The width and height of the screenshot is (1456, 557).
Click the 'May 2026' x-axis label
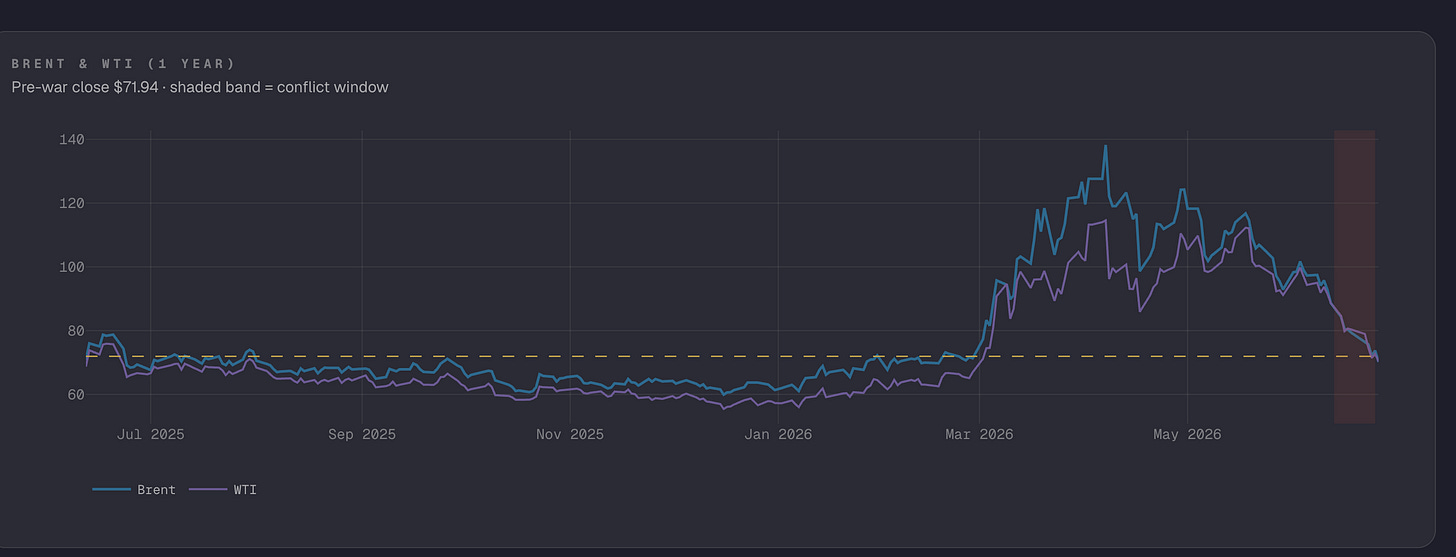(x=1187, y=434)
